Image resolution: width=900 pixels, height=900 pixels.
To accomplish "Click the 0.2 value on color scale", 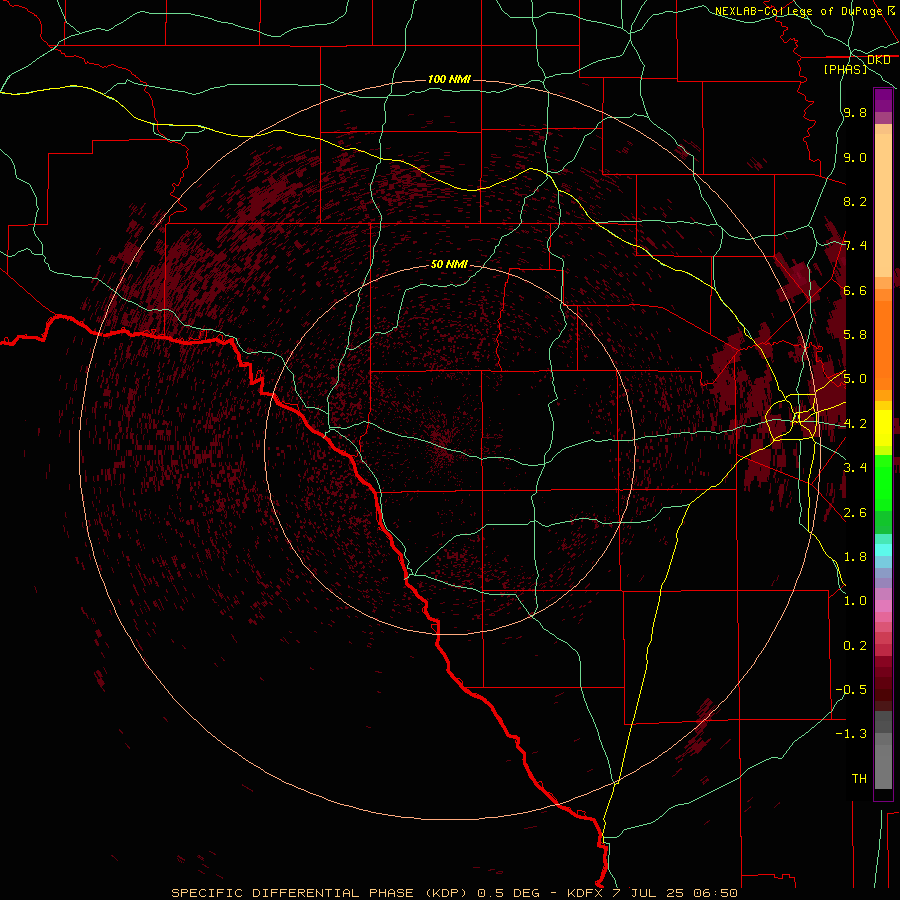I will (x=855, y=646).
